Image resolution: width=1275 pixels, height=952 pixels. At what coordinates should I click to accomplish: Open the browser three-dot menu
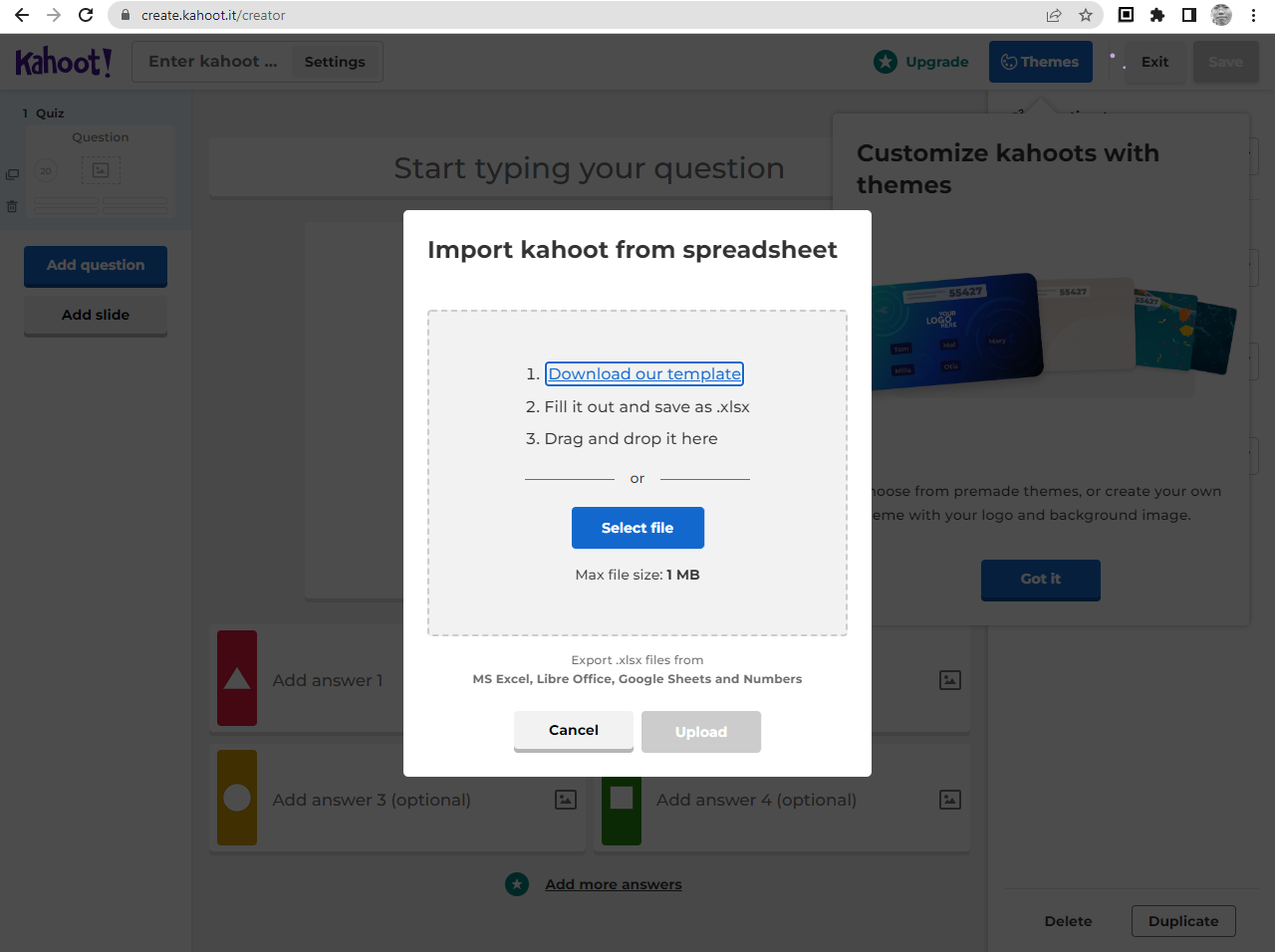[x=1253, y=15]
